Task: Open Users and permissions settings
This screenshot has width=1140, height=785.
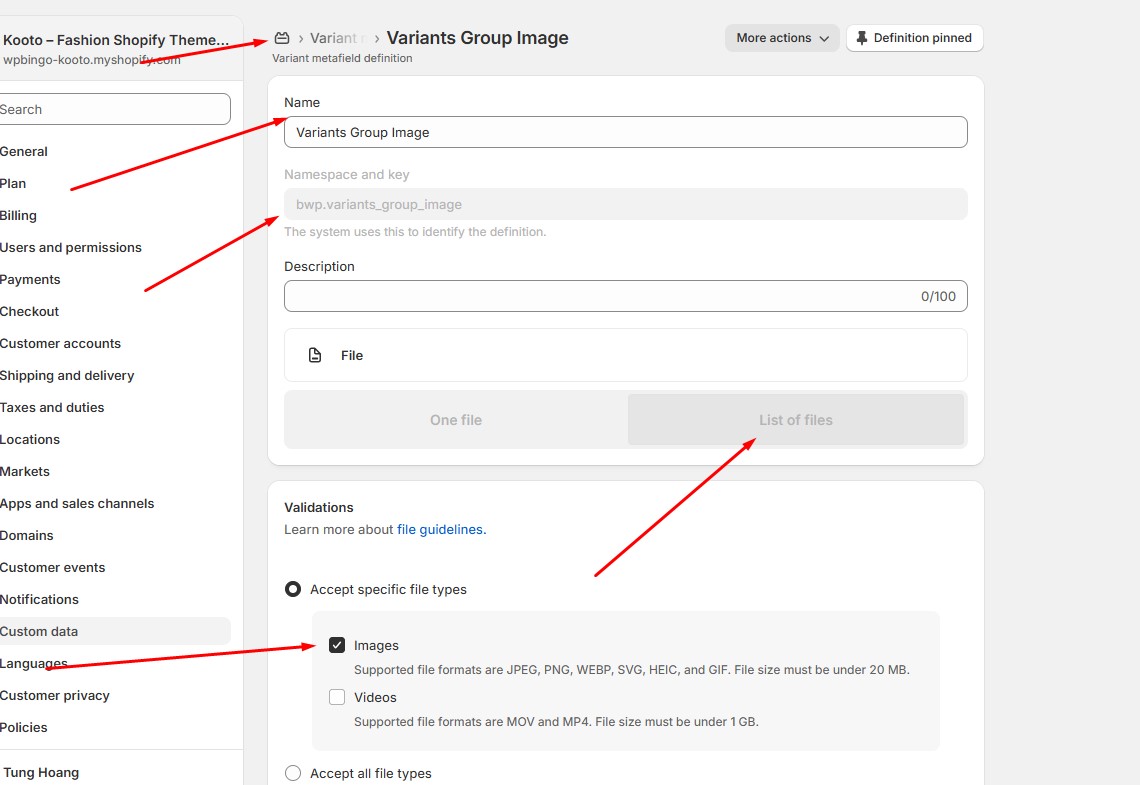Action: click(71, 247)
